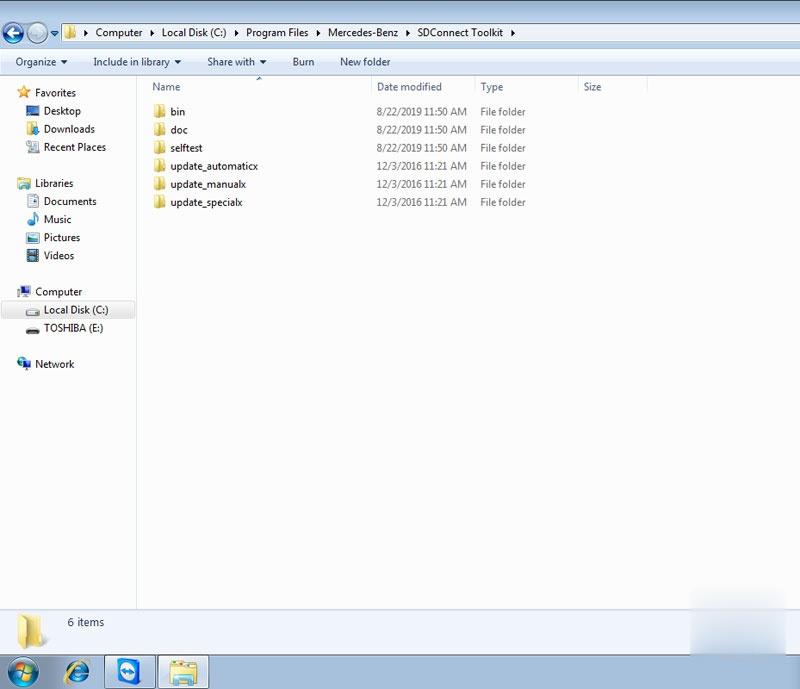Navigate to Mercedes-Benz breadcrumb
The width and height of the screenshot is (800, 689).
pyautogui.click(x=363, y=33)
